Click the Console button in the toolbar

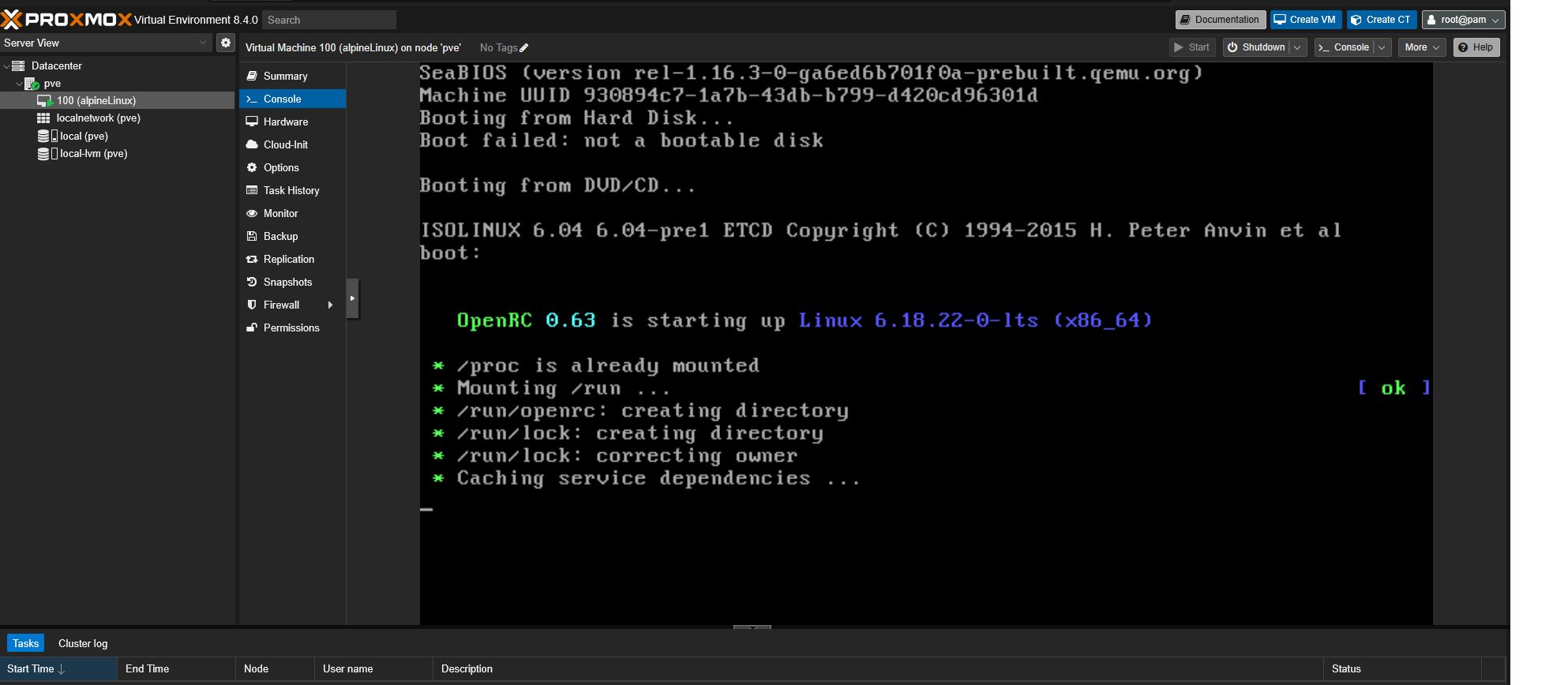pos(1344,47)
